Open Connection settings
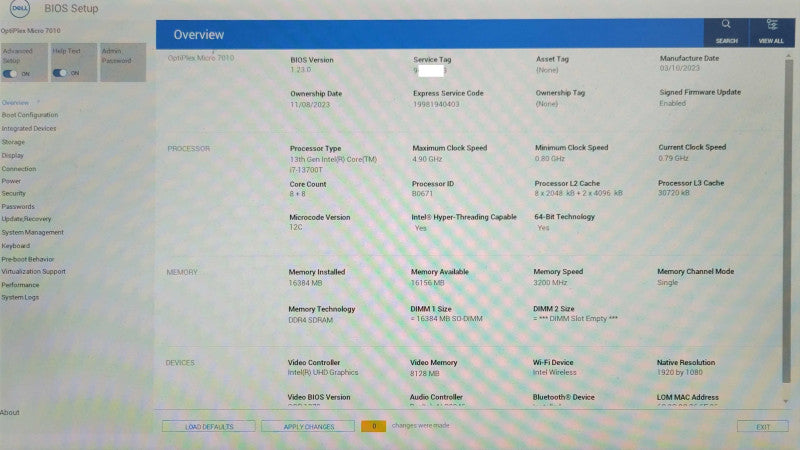The width and height of the screenshot is (800, 450). (x=19, y=168)
